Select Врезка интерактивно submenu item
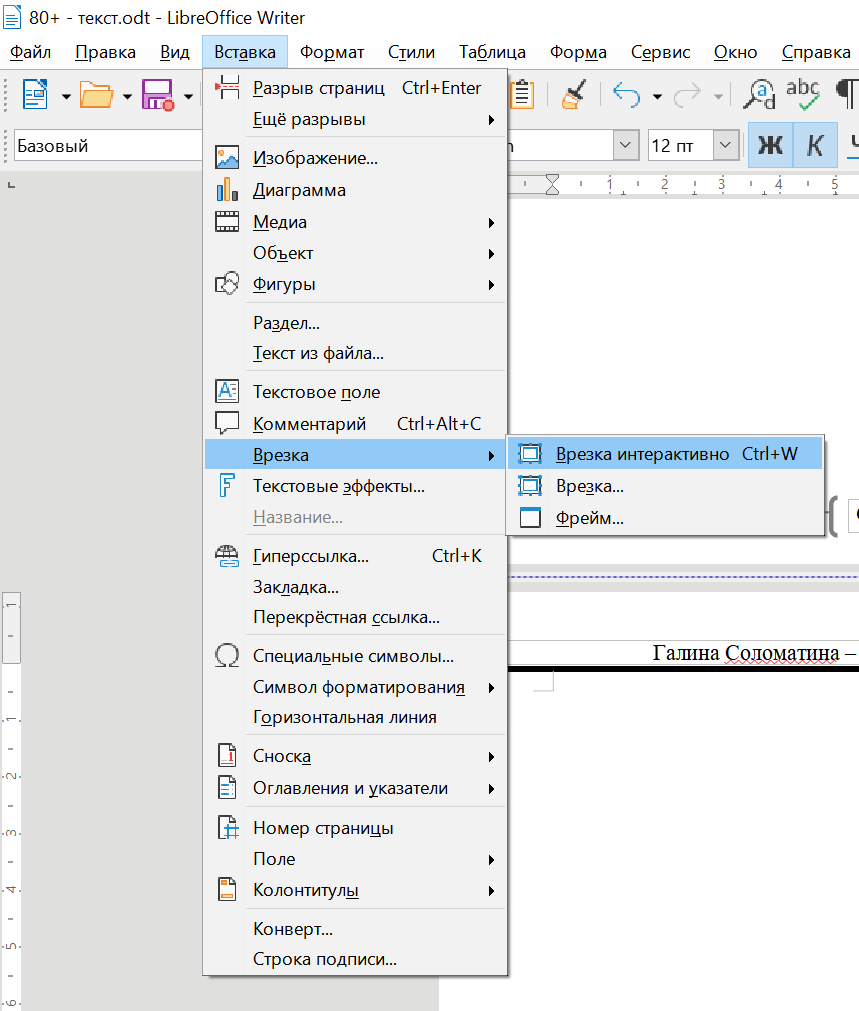 665,454
